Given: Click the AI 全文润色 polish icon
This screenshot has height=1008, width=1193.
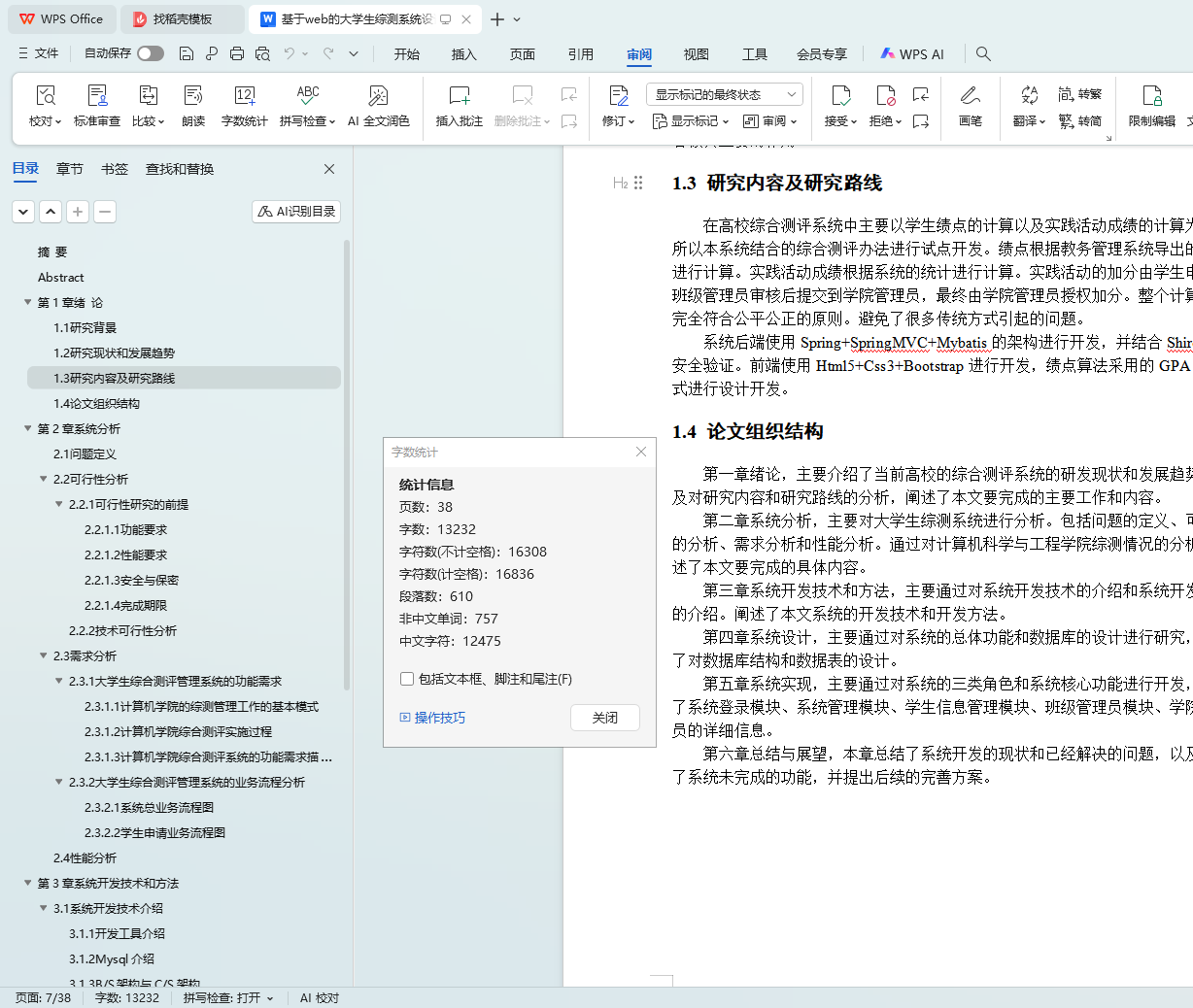Looking at the screenshot, I should tap(378, 96).
